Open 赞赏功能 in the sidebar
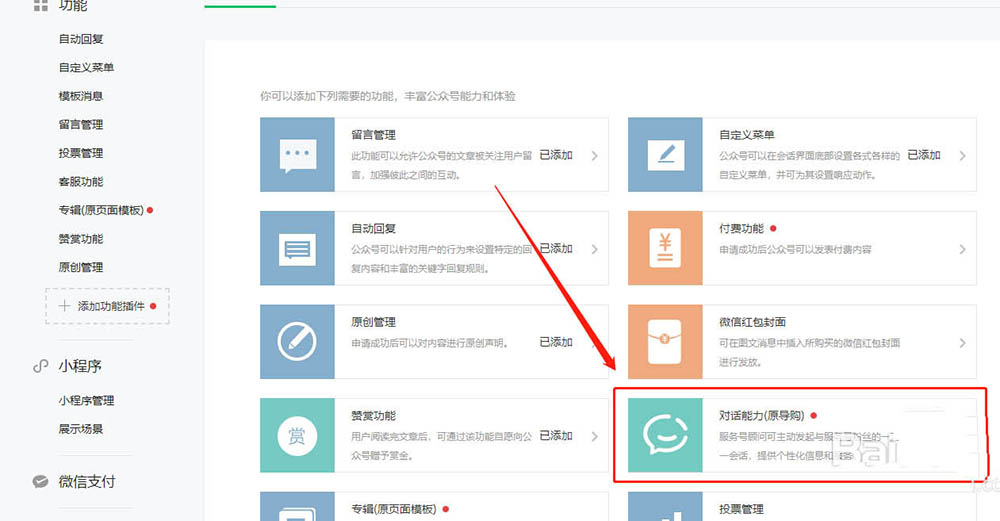The height and width of the screenshot is (521, 1000). (x=81, y=238)
